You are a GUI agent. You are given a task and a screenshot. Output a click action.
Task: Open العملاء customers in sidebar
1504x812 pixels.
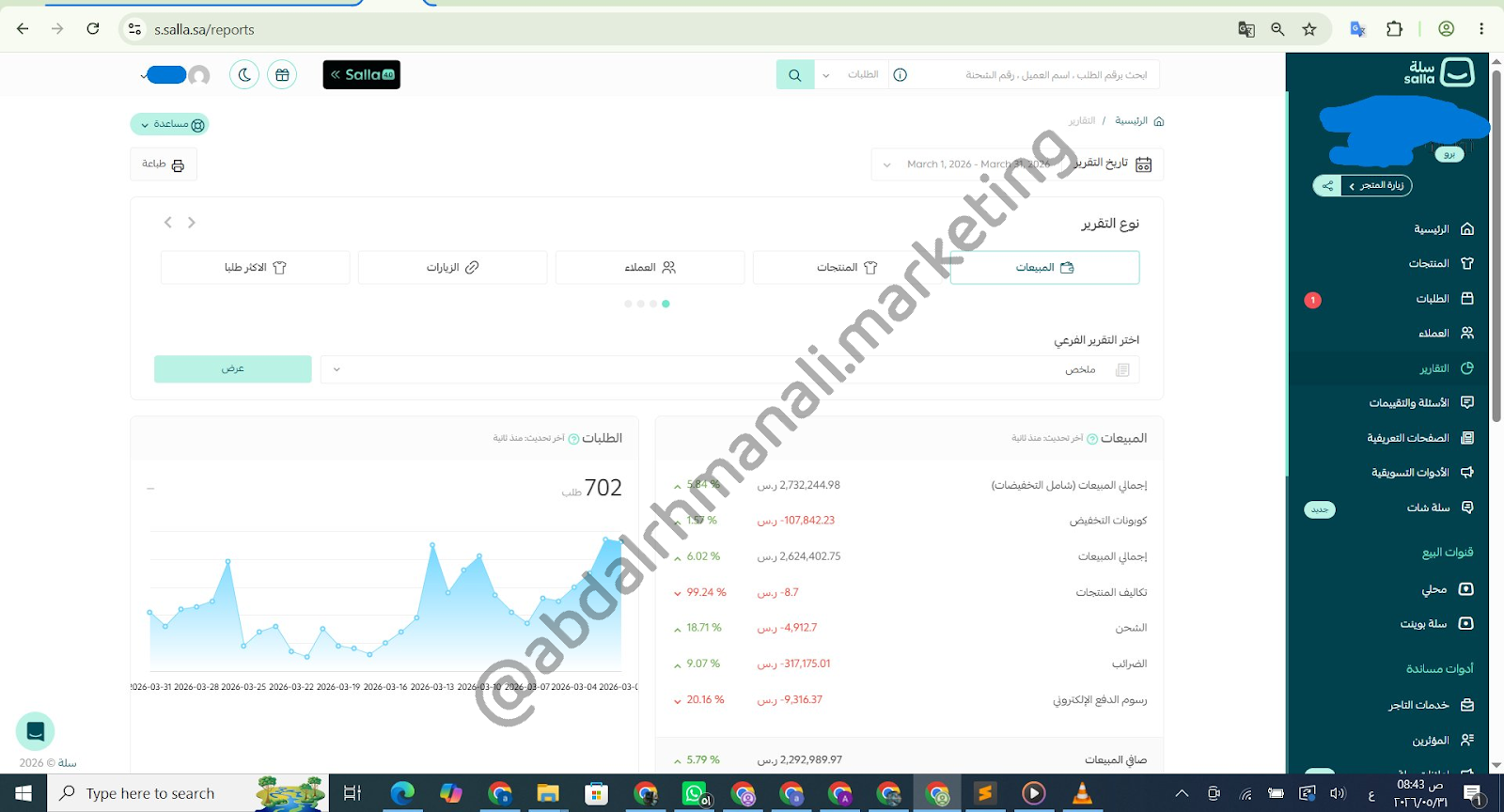point(1446,334)
